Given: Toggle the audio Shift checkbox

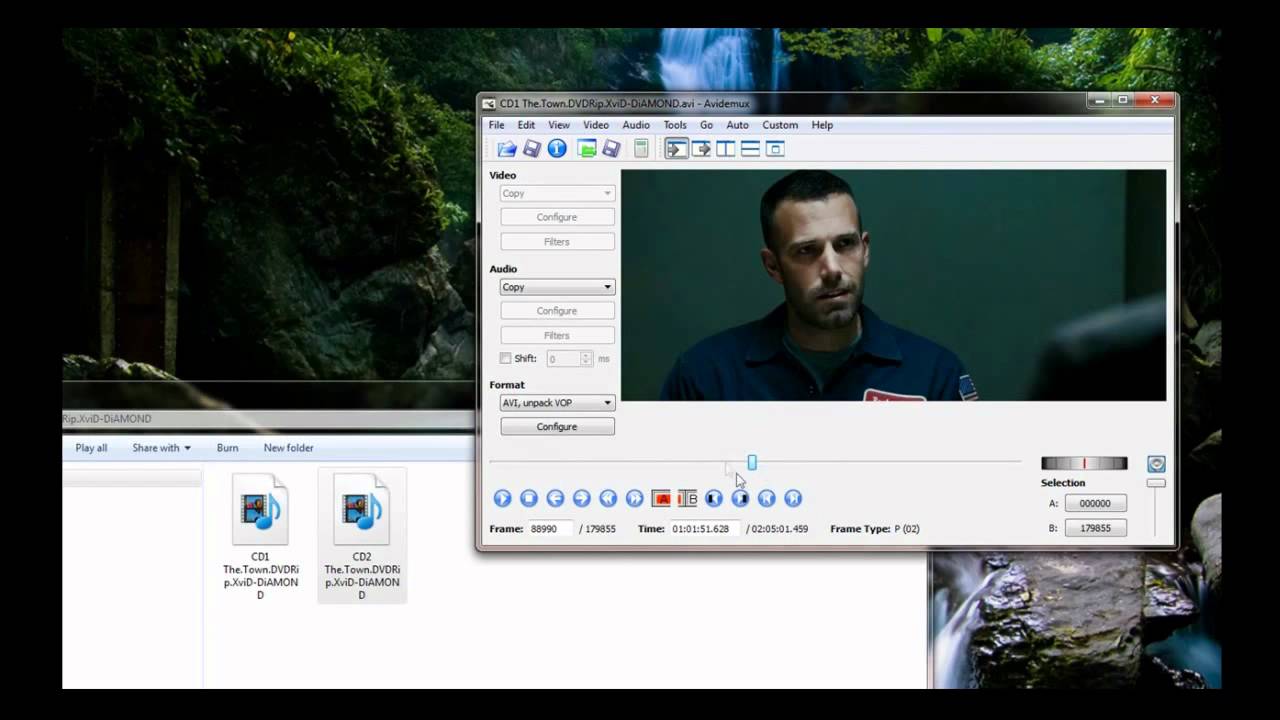Looking at the screenshot, I should click(x=505, y=358).
